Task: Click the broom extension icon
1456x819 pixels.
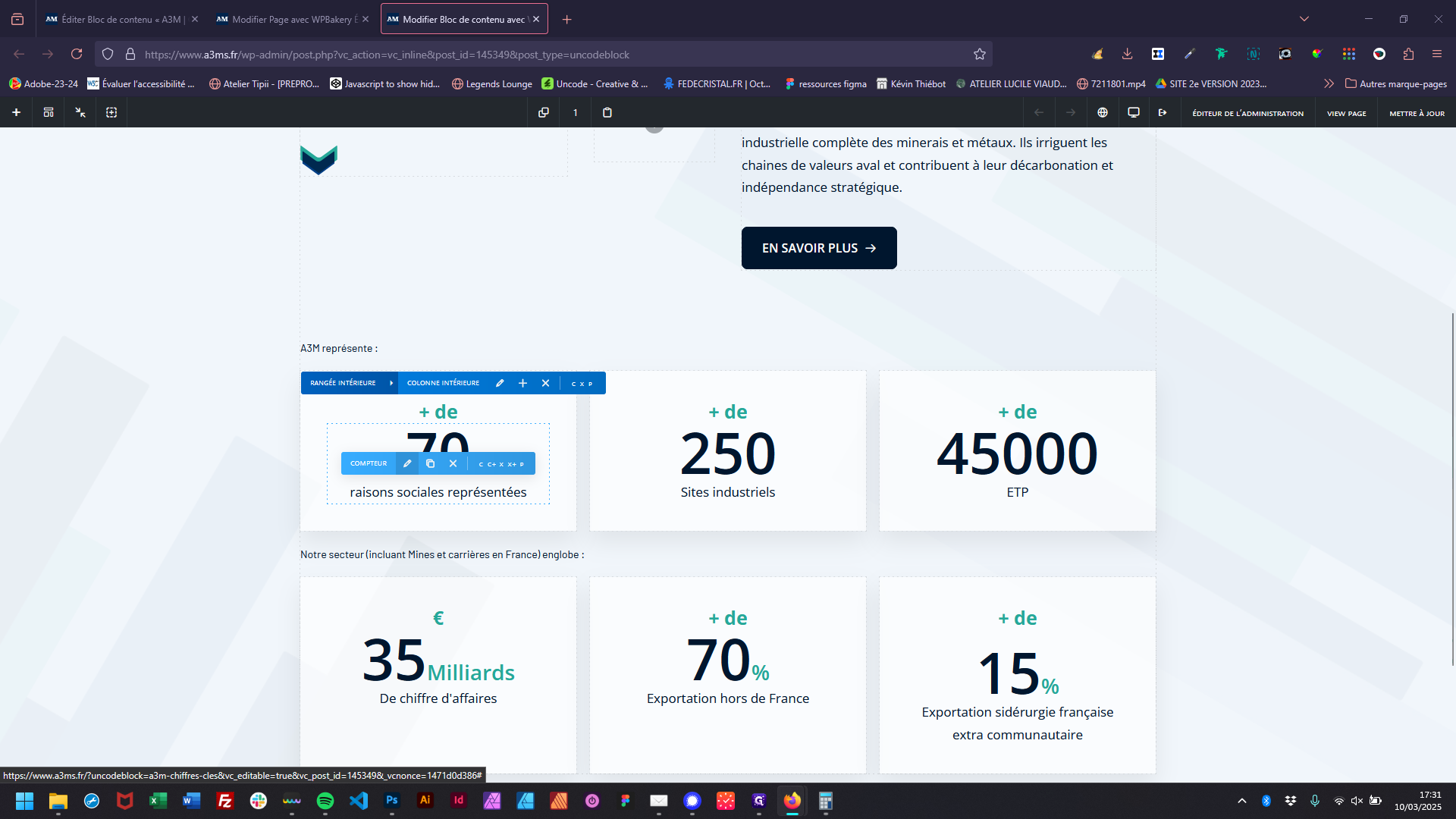Action: tap(1097, 54)
